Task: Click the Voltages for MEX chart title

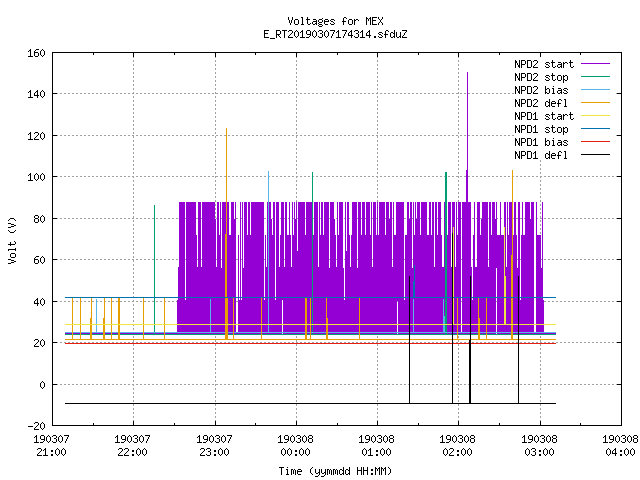Action: pos(335,21)
